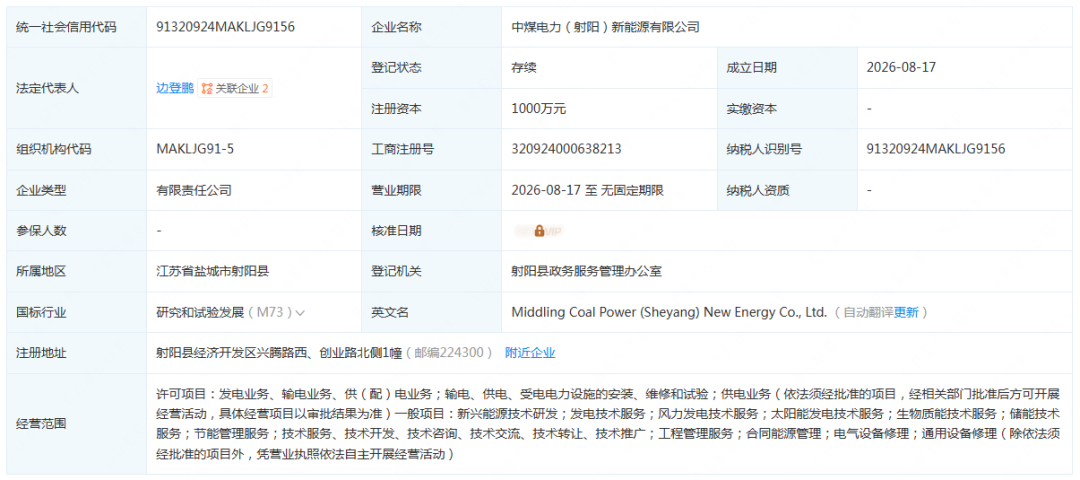Click the 核准日期 label
The width and height of the screenshot is (1080, 480).
tap(396, 231)
